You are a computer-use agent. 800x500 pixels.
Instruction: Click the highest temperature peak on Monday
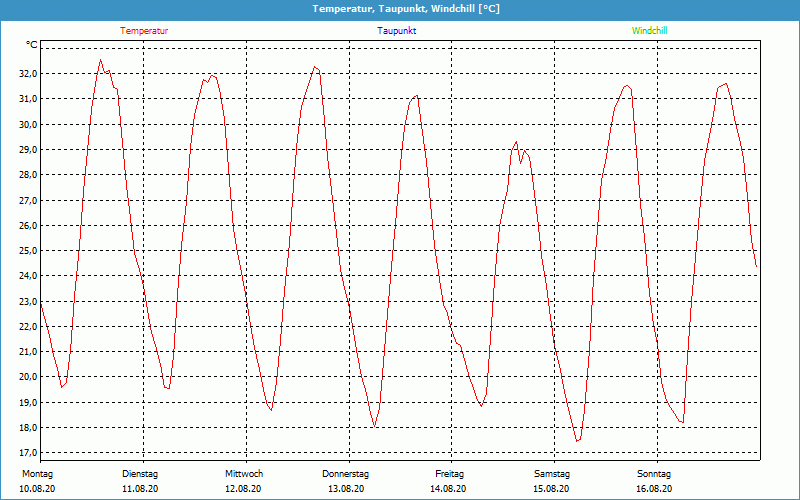pyautogui.click(x=100, y=60)
